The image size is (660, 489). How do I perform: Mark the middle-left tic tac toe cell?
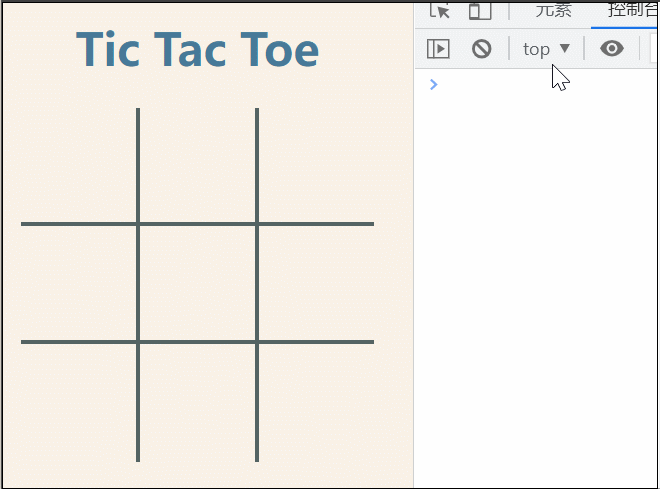79,283
